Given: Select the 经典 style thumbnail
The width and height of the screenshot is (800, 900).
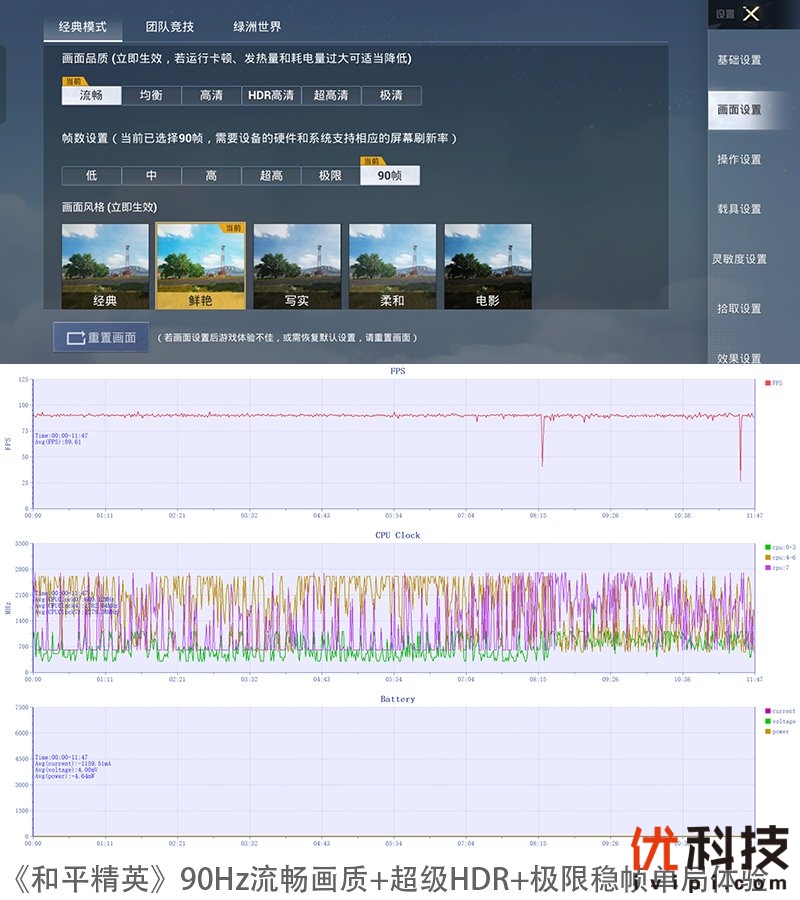Looking at the screenshot, I should point(105,266).
